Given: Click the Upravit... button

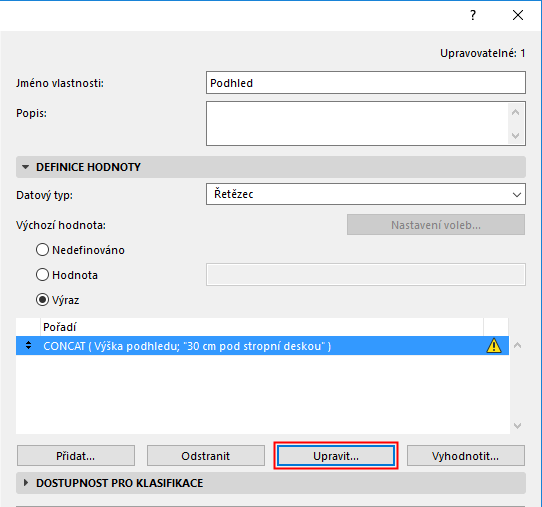Looking at the screenshot, I should click(336, 456).
